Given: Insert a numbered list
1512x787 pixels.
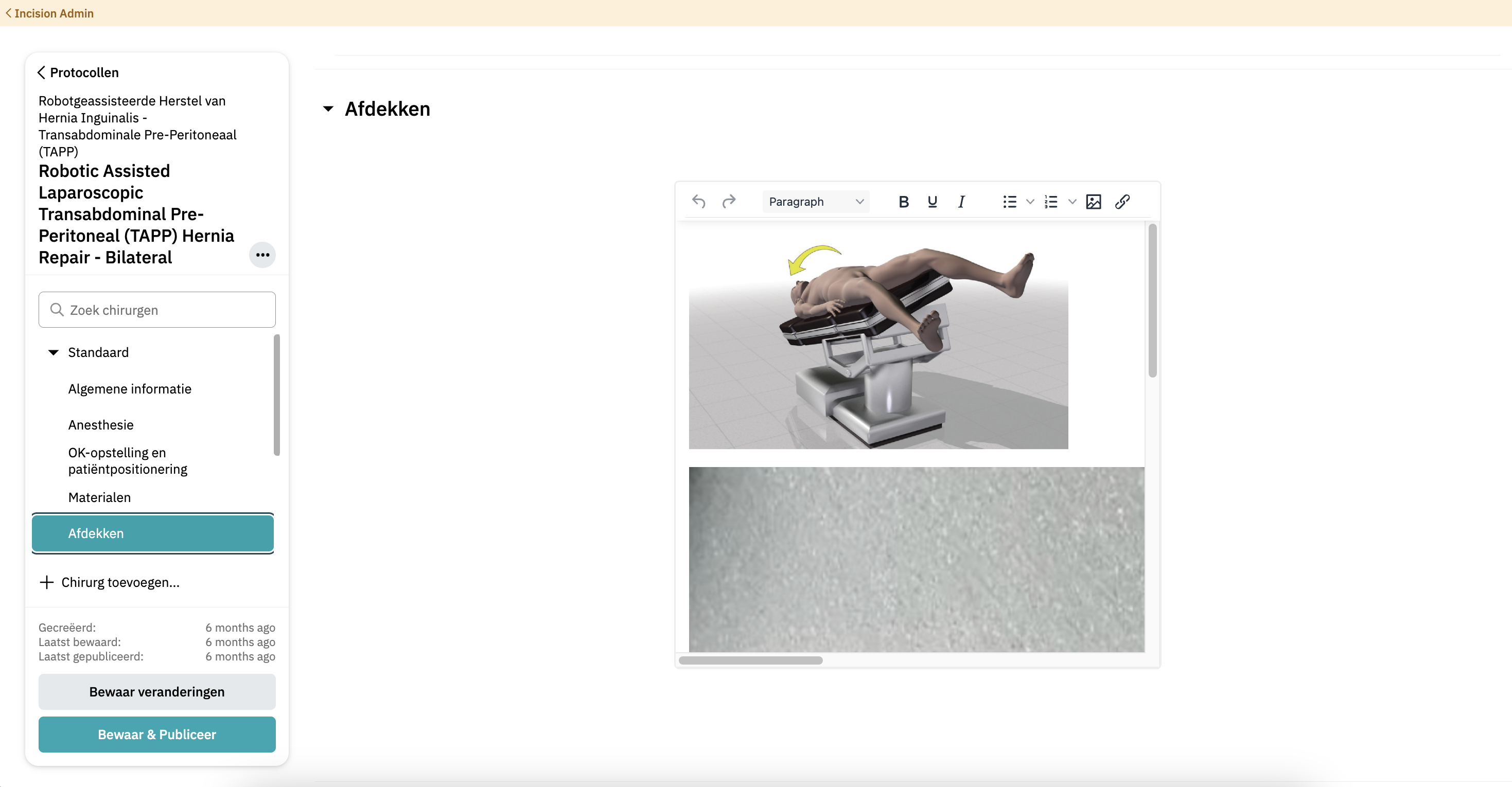Looking at the screenshot, I should [1051, 201].
